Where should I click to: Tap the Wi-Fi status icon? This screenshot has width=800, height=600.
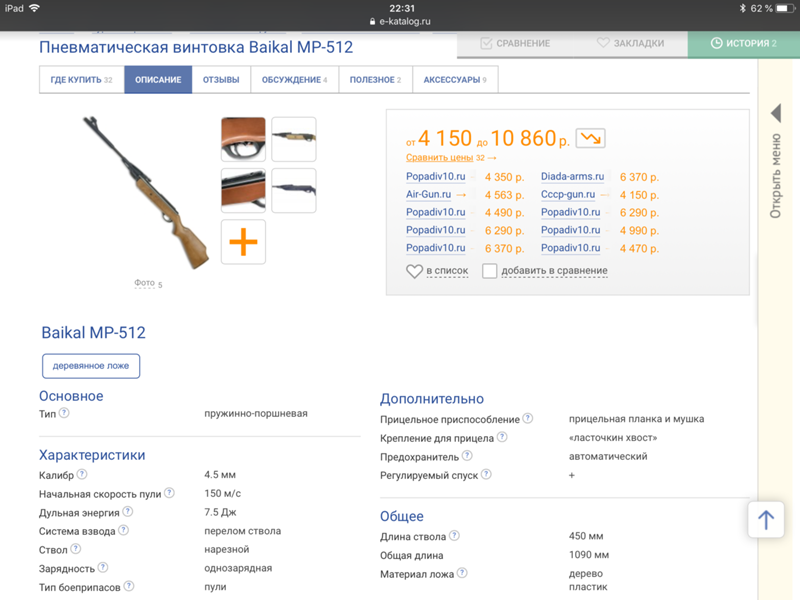pyautogui.click(x=35, y=8)
